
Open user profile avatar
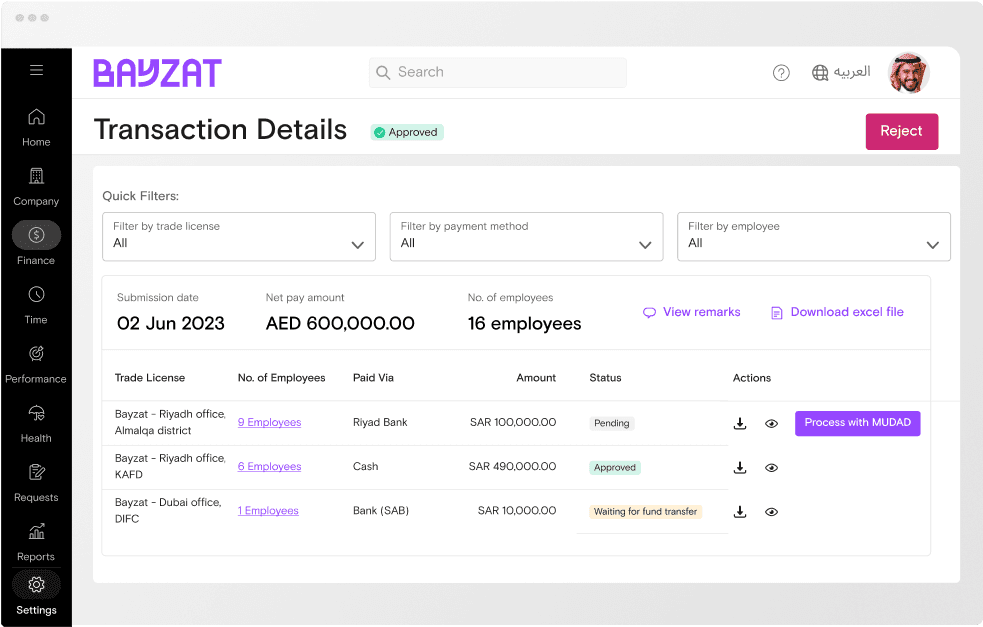[908, 73]
